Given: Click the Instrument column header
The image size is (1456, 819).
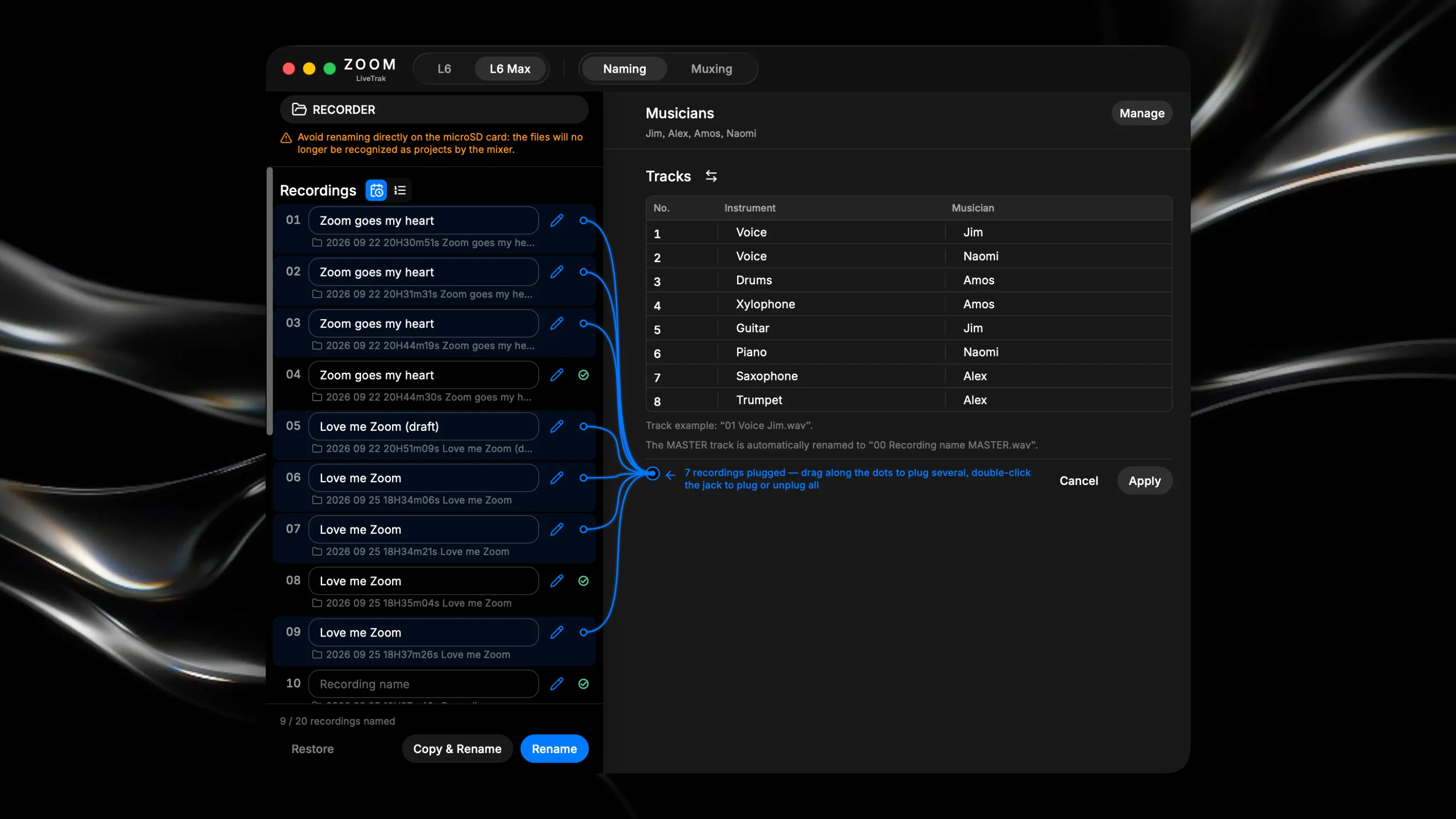Looking at the screenshot, I should [749, 208].
